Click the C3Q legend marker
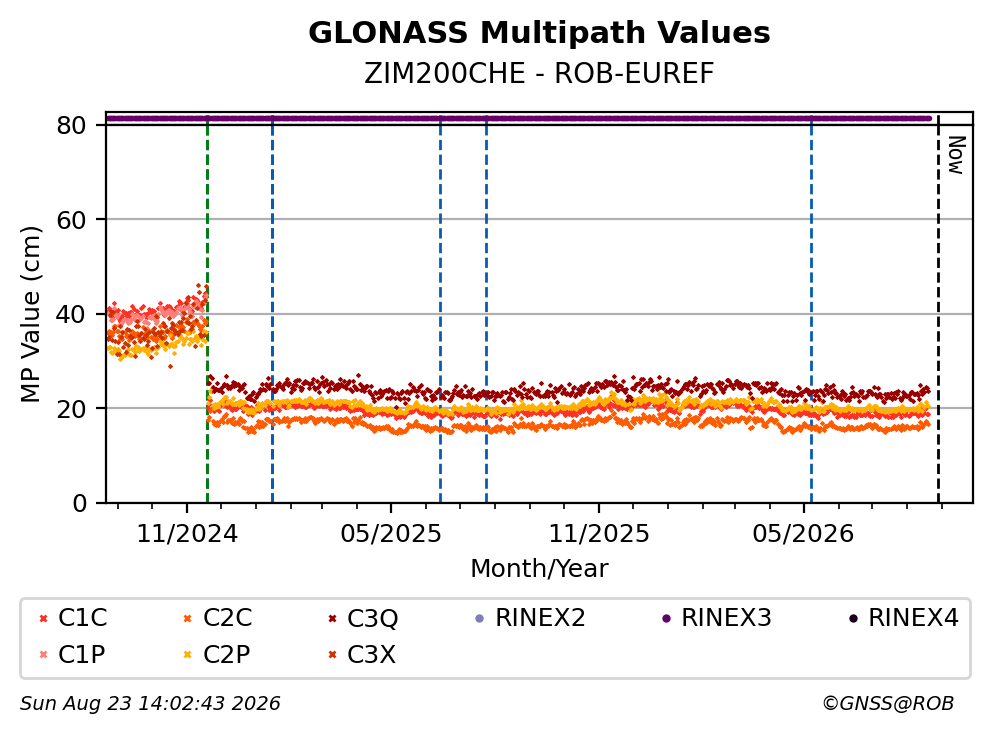 pyautogui.click(x=332, y=618)
